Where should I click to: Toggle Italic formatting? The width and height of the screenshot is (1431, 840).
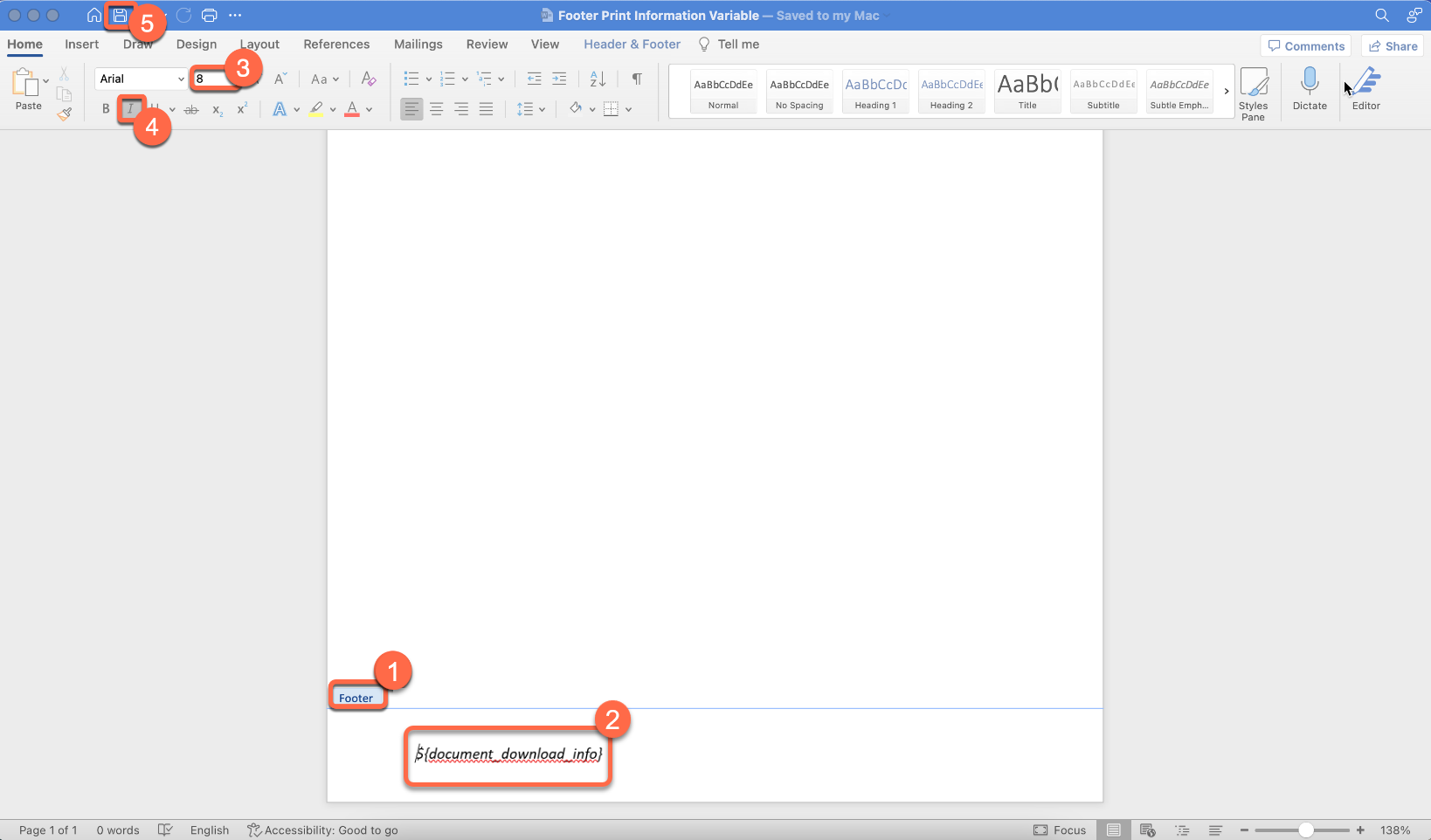[x=130, y=109]
